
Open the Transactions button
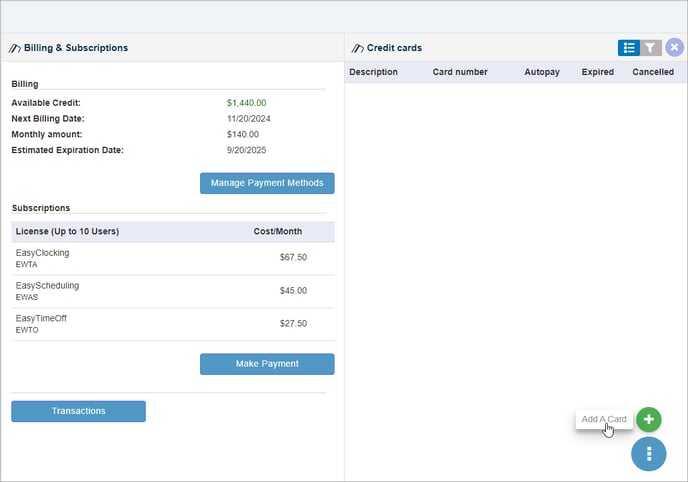79,411
